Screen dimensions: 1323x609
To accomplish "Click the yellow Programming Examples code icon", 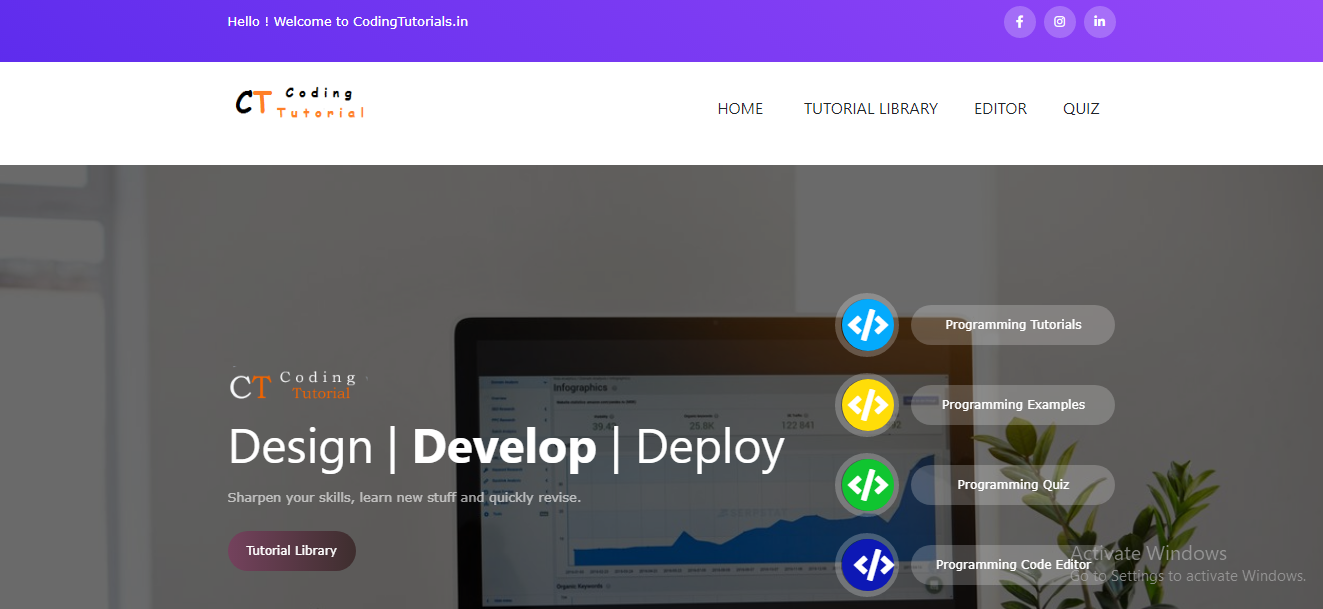I will (867, 405).
